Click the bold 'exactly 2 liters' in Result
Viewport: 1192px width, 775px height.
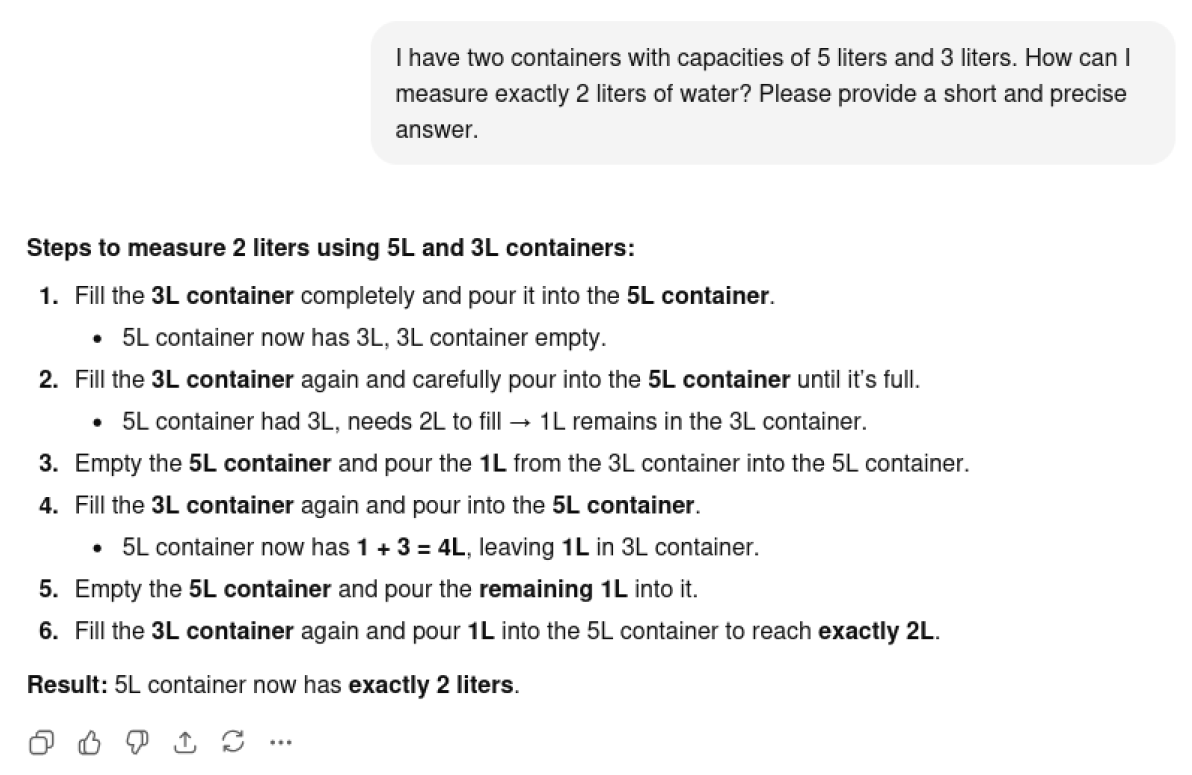point(431,685)
